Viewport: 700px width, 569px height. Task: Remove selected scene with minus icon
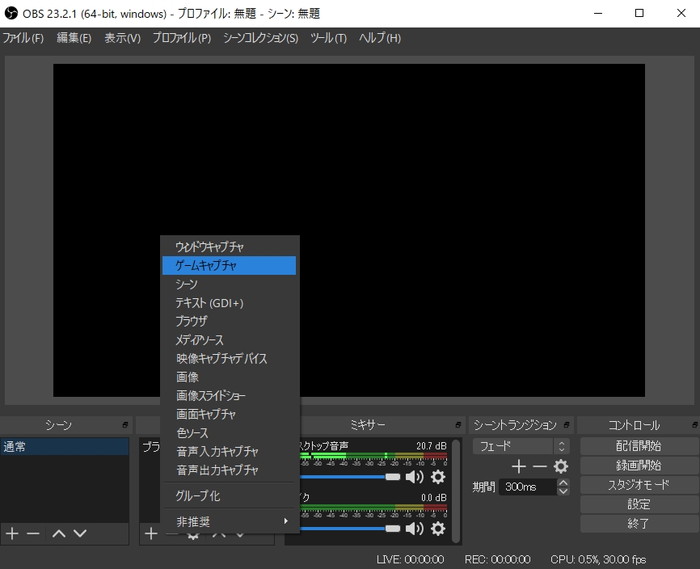(33, 533)
